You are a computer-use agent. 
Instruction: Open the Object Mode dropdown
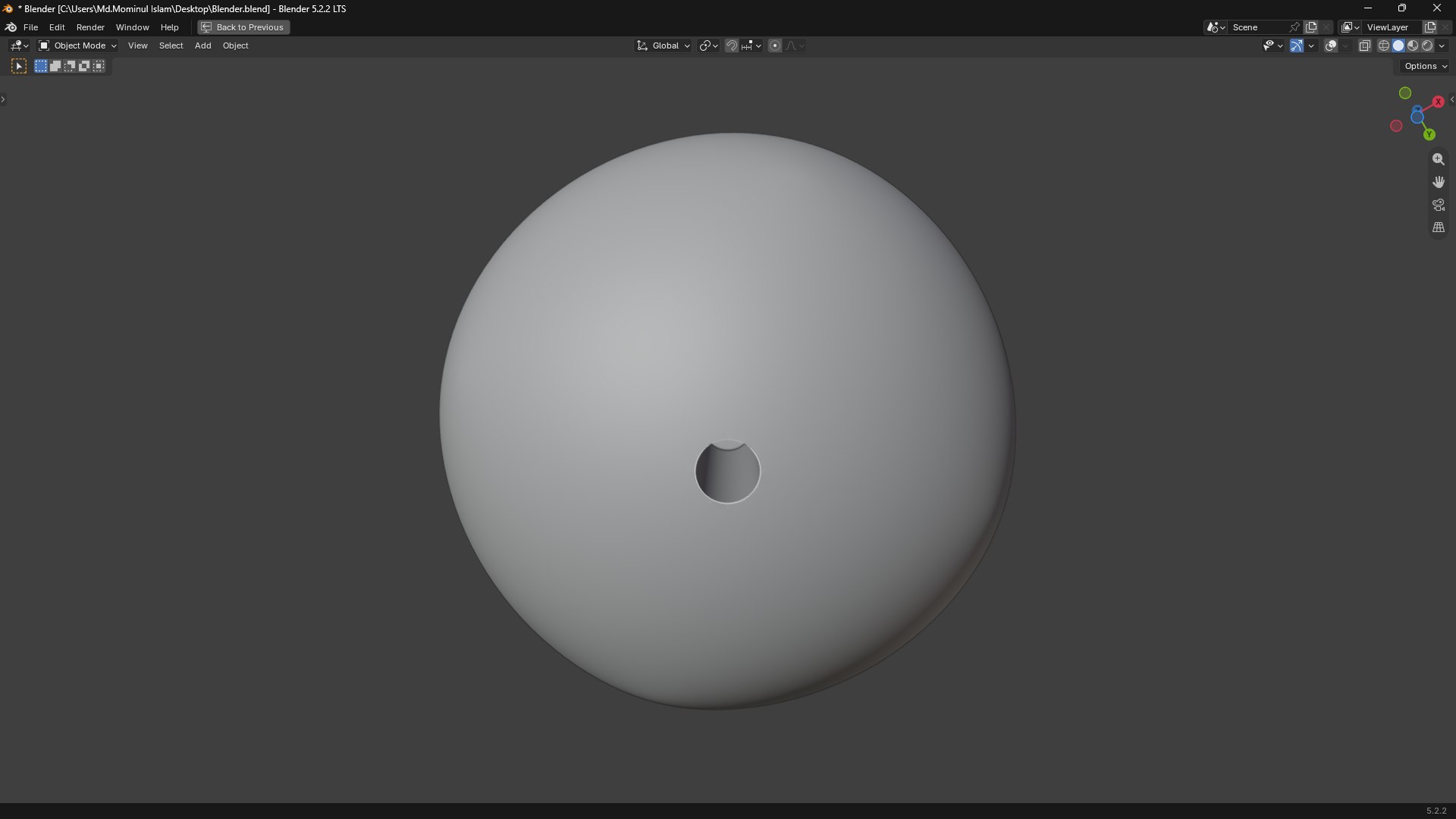click(x=77, y=45)
